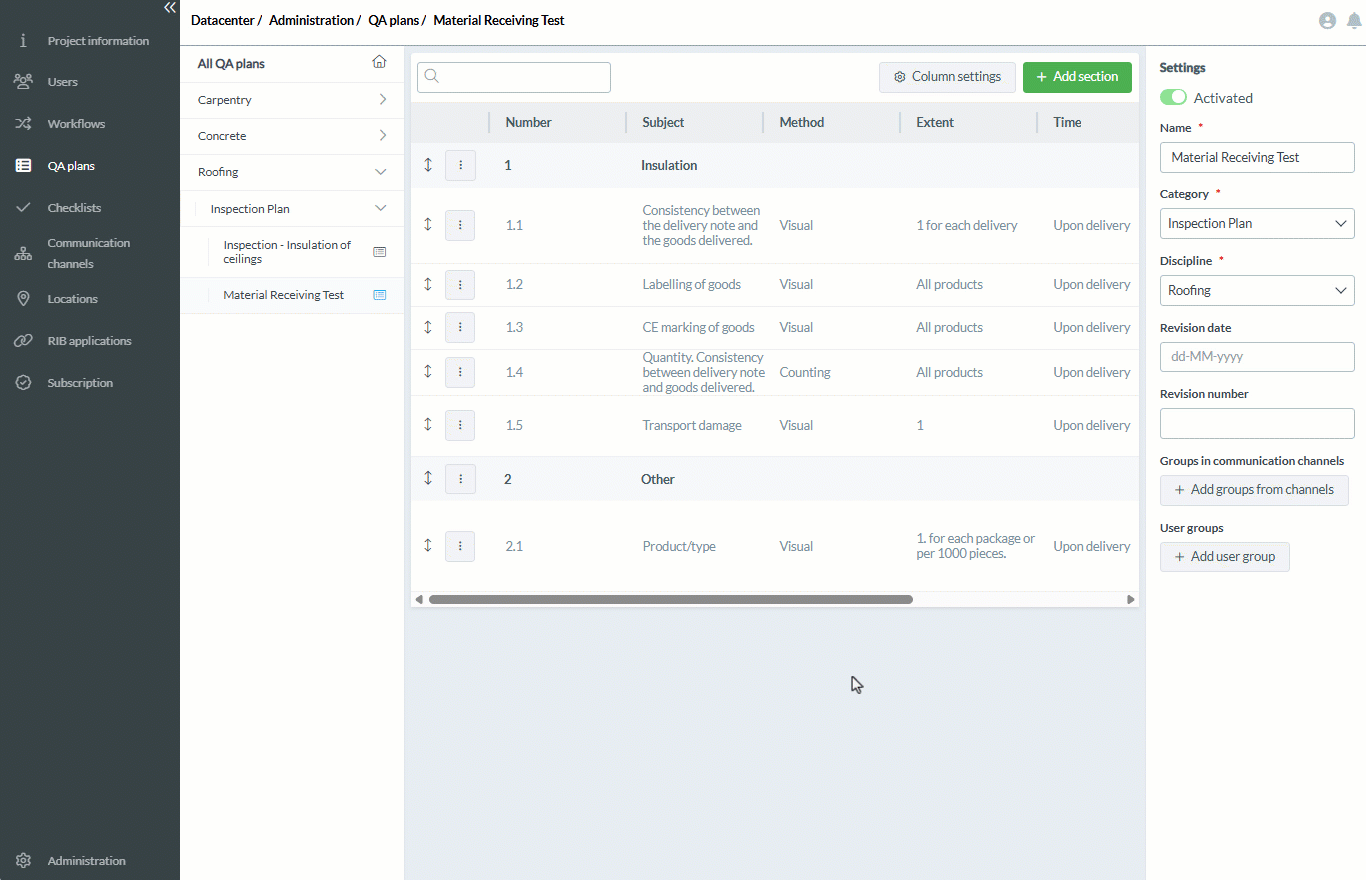Open three-dot menu for row 1.3

(x=460, y=327)
